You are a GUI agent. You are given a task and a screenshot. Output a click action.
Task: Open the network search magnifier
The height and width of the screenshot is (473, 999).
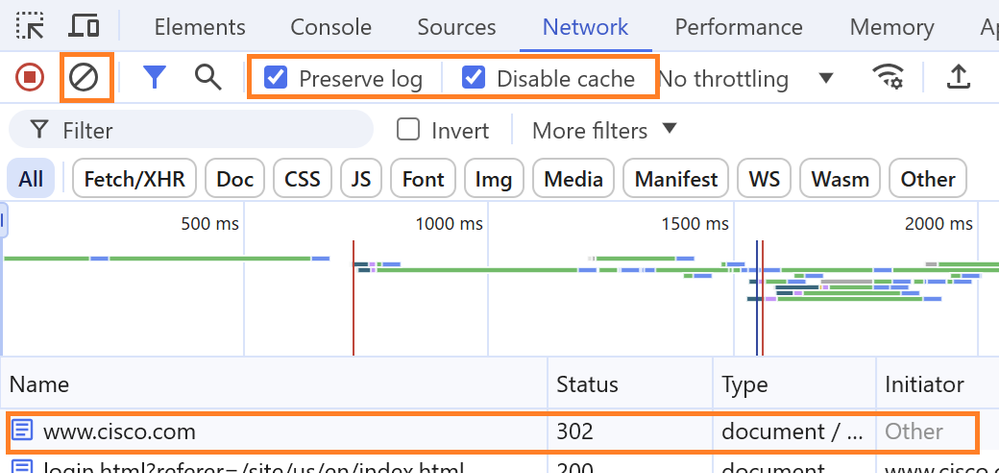(x=208, y=78)
